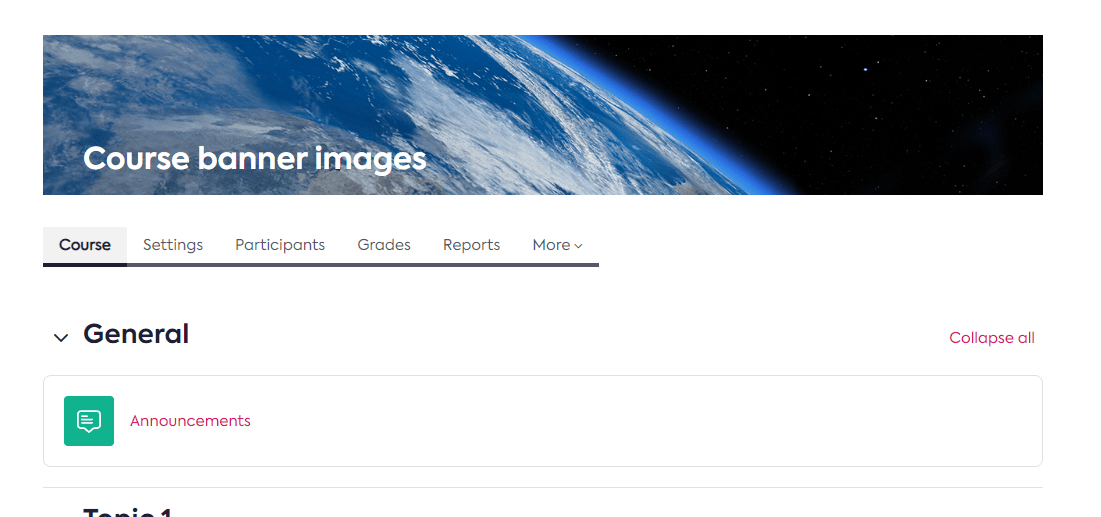Open the More navigation menu

(x=556, y=245)
